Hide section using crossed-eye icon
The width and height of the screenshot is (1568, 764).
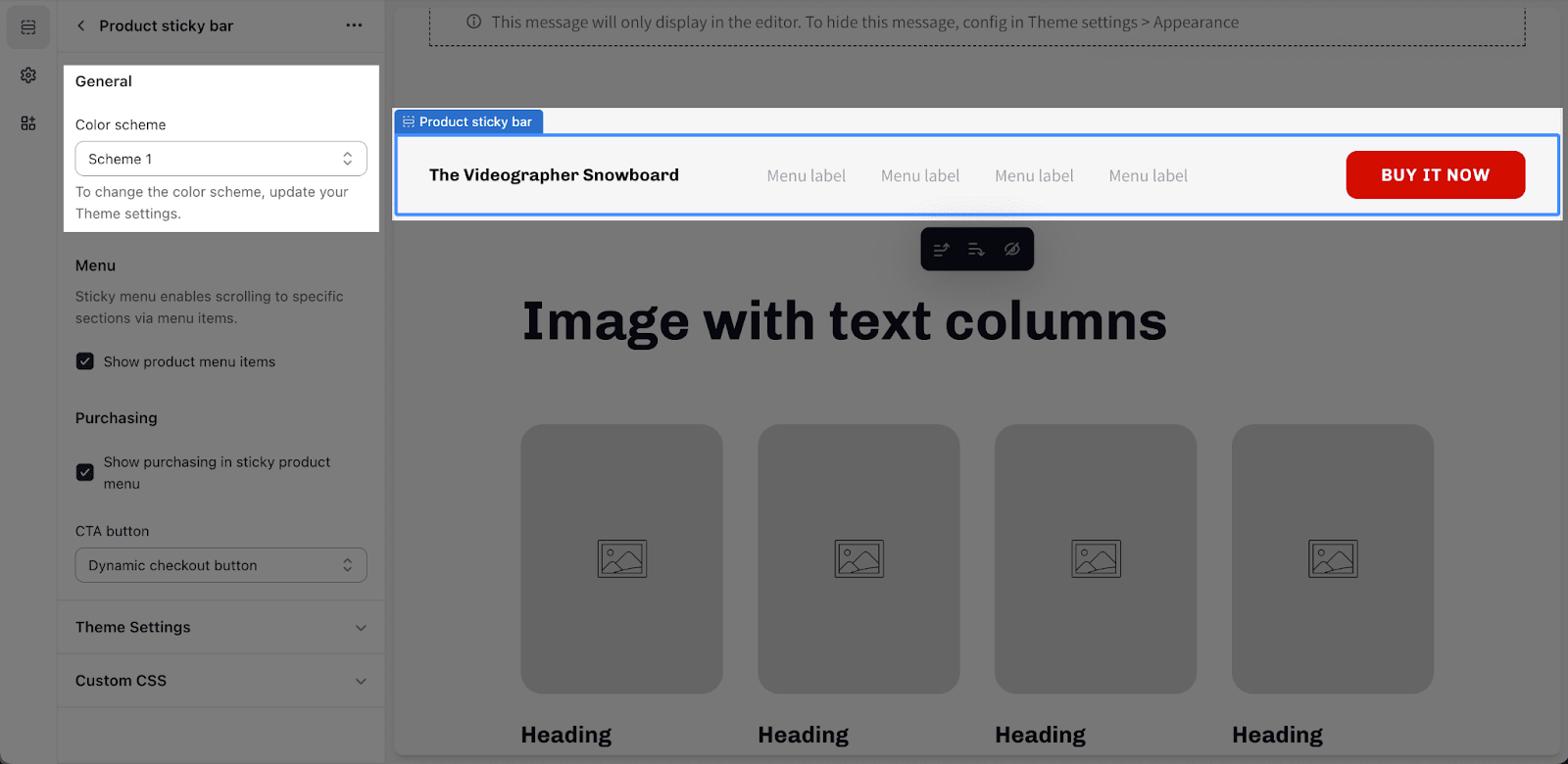click(1012, 250)
